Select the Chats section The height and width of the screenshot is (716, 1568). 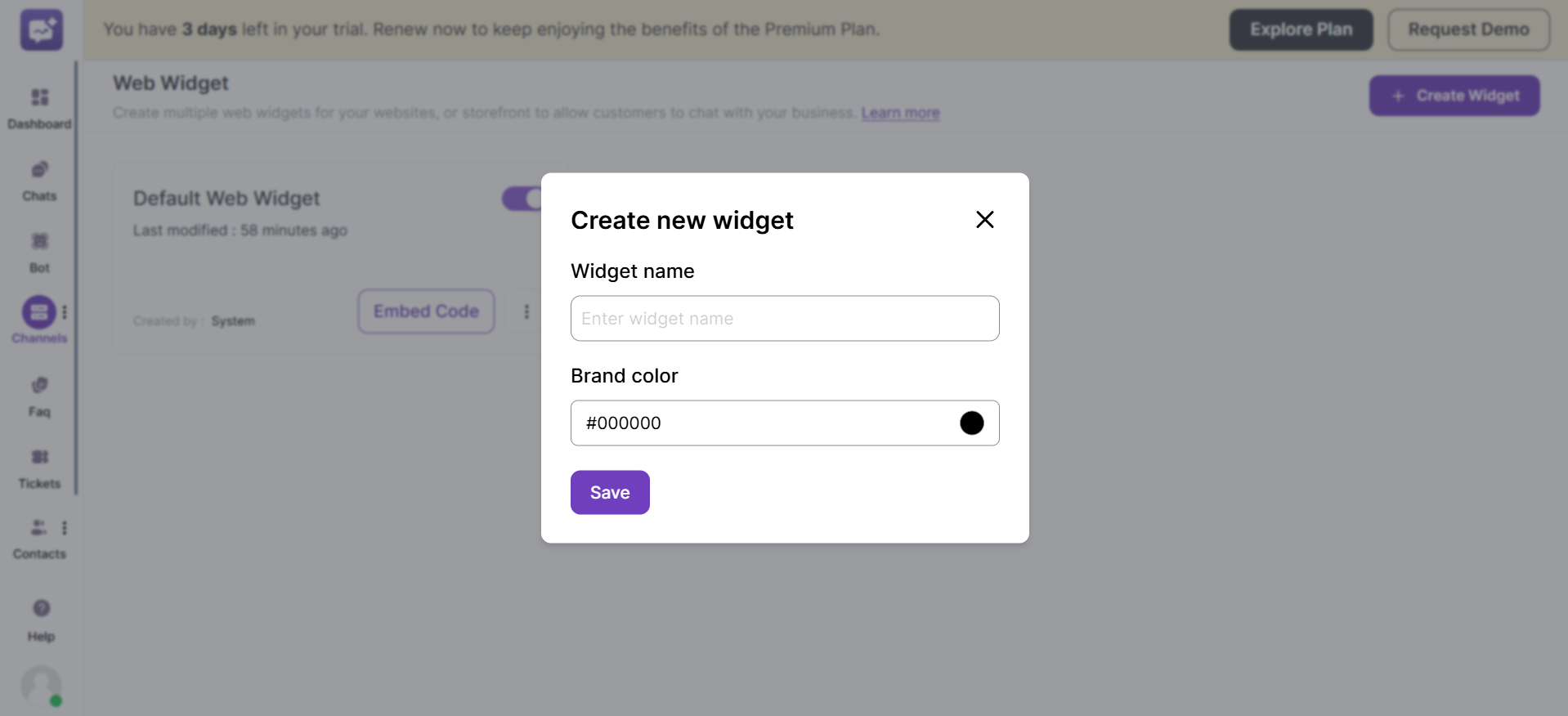coord(39,179)
